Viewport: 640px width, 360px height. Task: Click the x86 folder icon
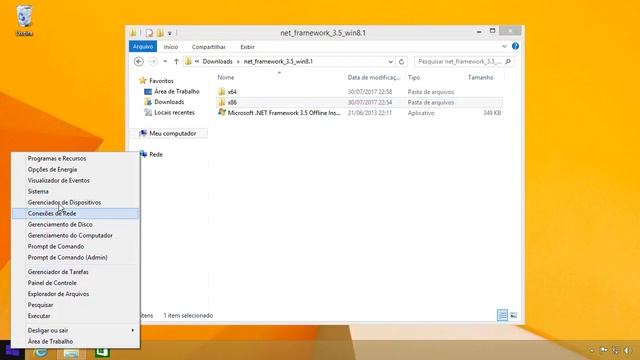coord(222,102)
